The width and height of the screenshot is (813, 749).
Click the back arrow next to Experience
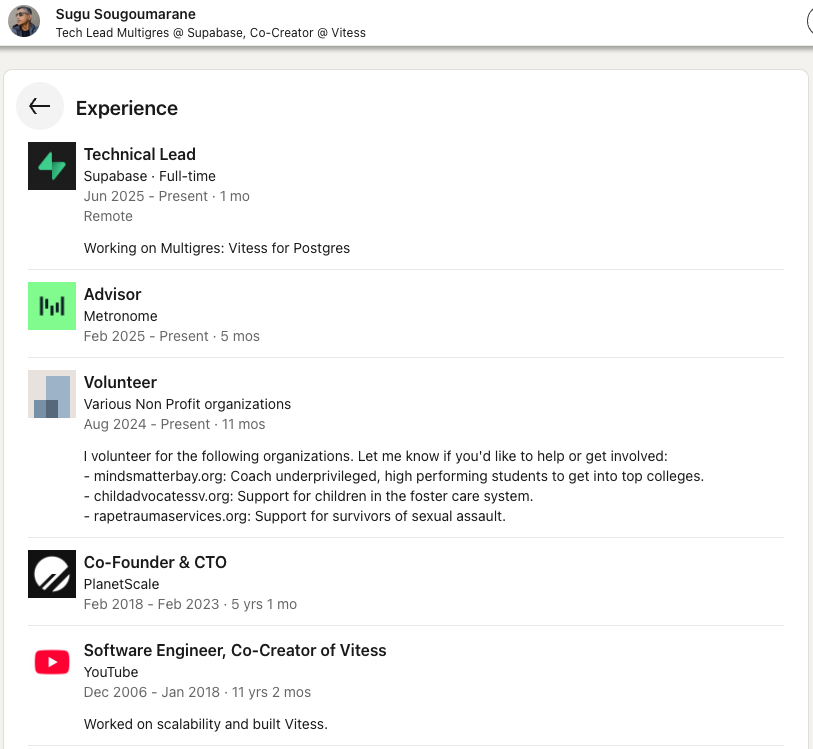39,106
